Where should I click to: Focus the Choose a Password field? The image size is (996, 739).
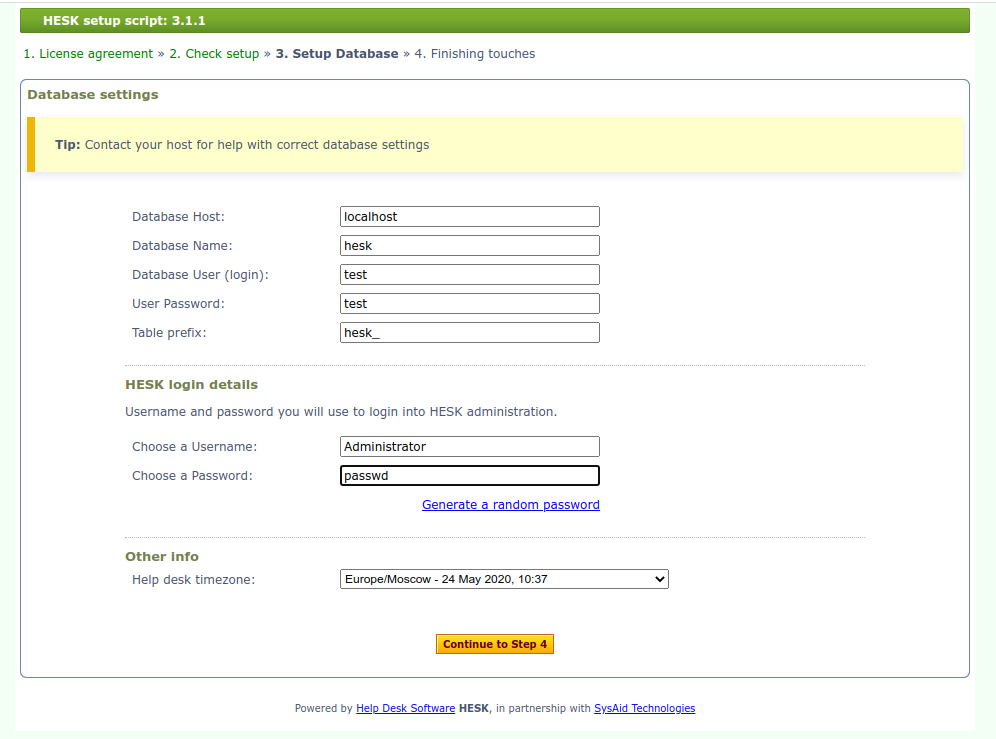coord(469,476)
